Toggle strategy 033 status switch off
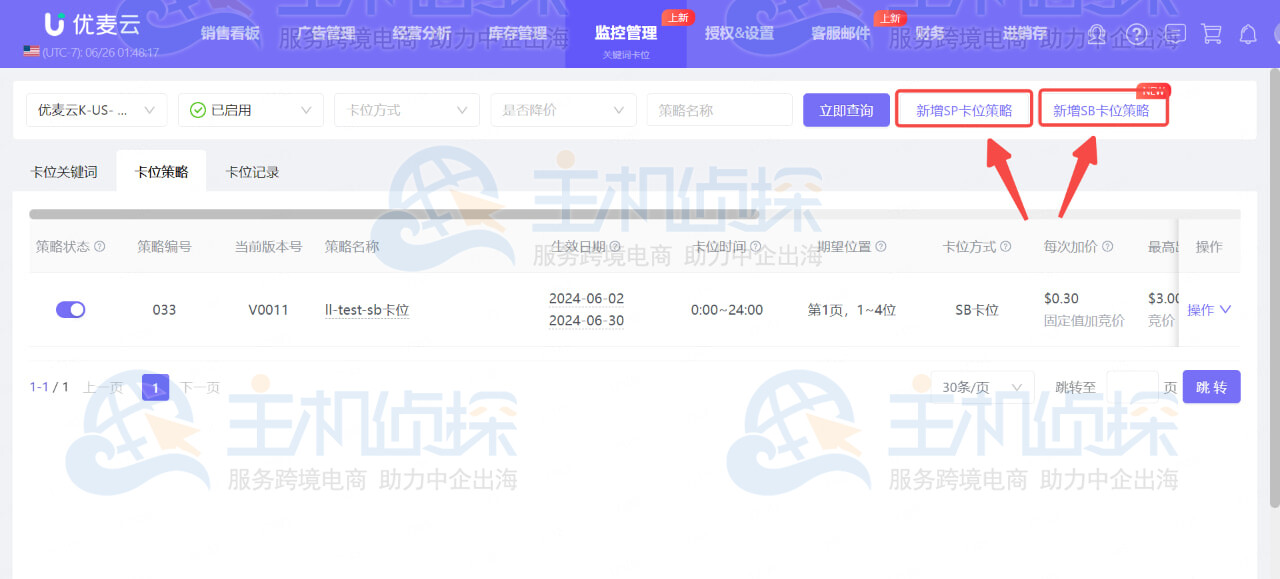Screen dimensions: 1280x579 point(70,310)
